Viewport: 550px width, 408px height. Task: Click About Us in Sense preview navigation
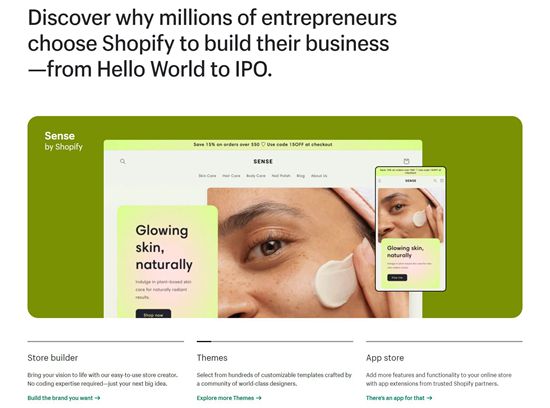coord(319,176)
